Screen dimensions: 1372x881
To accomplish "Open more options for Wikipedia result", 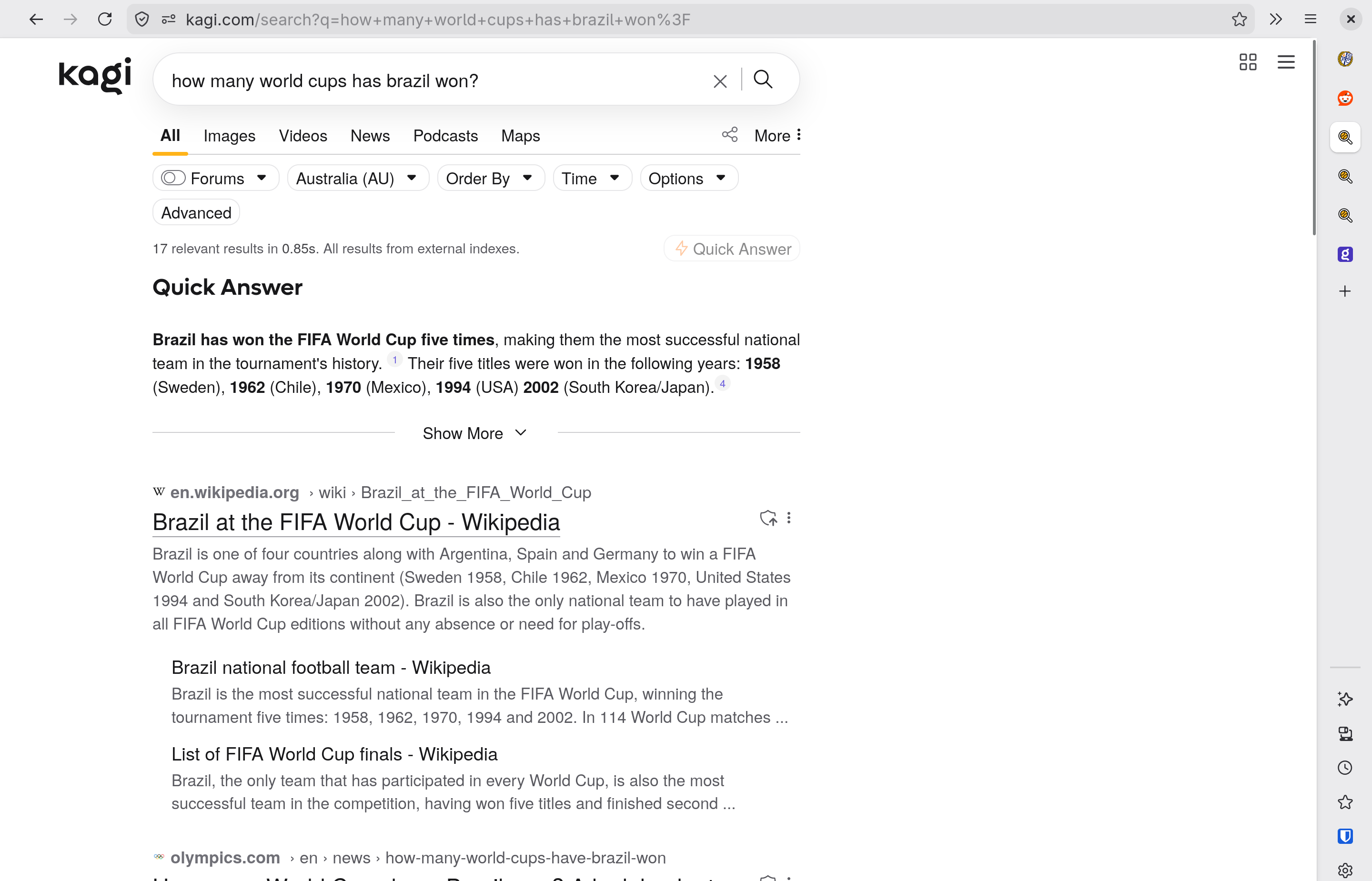I will [789, 518].
